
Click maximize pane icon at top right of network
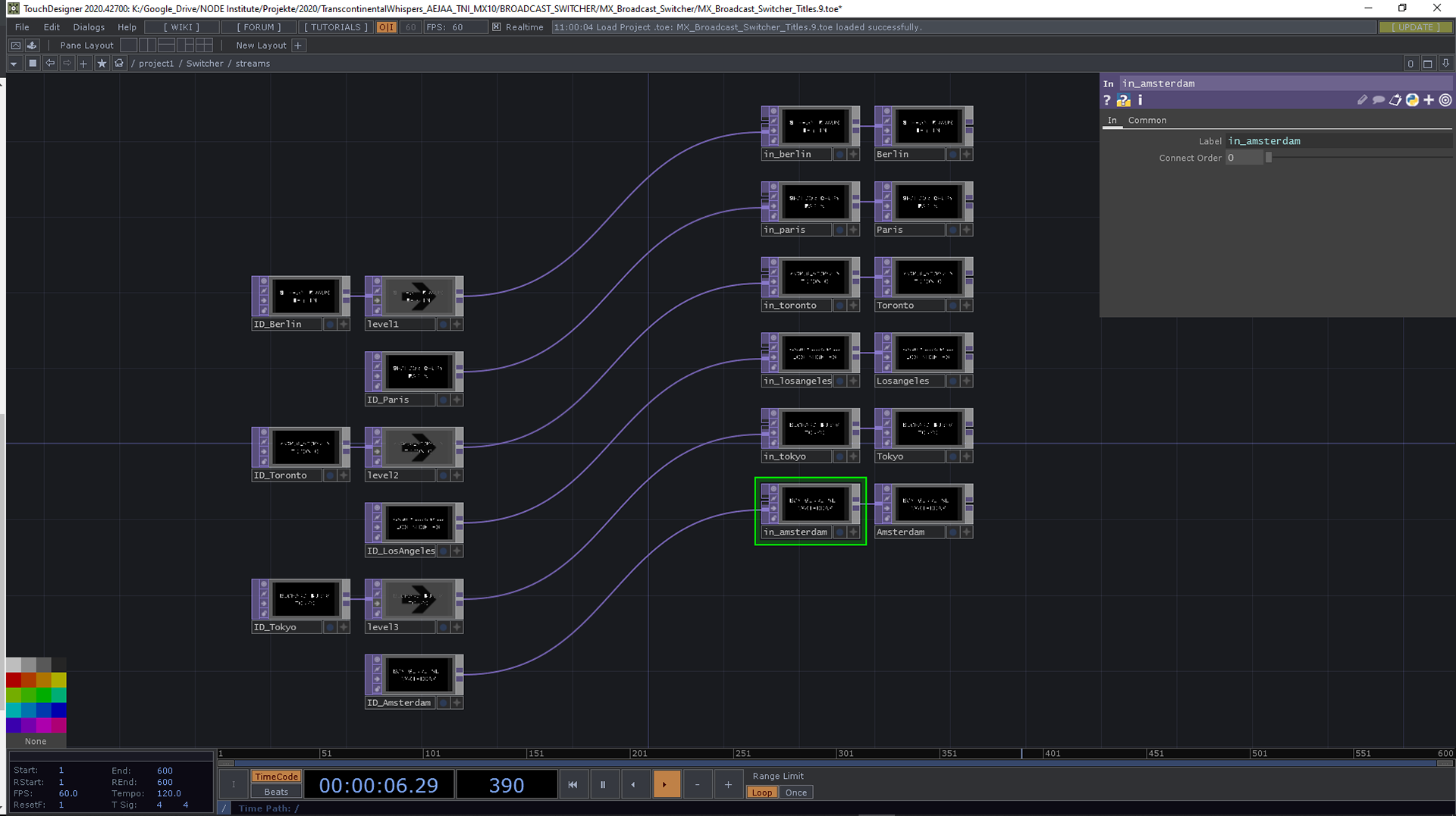click(1428, 64)
